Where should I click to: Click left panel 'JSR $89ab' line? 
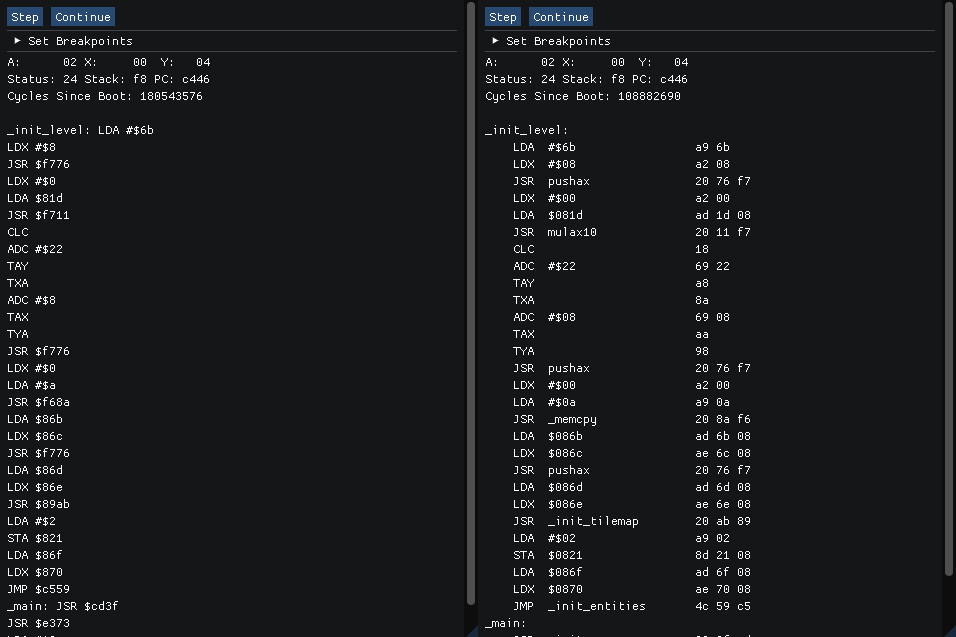click(x=38, y=504)
